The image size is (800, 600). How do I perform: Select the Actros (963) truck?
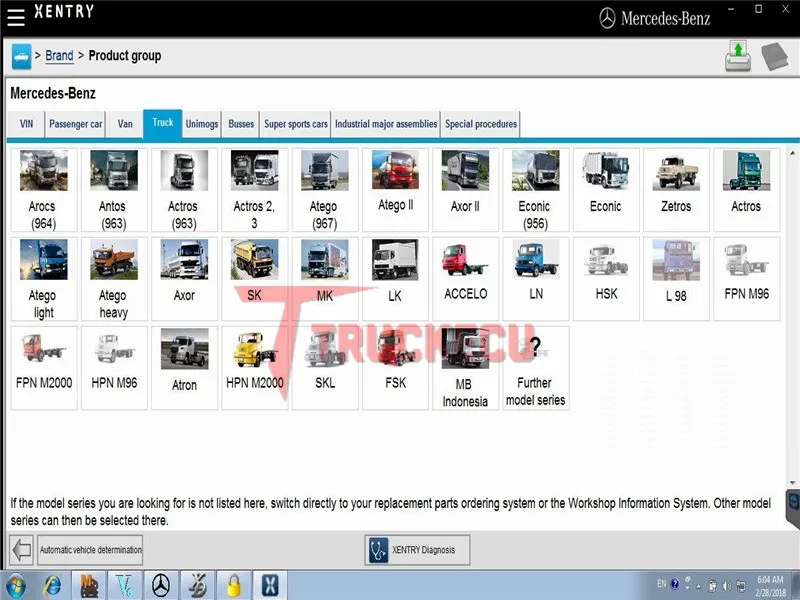(x=184, y=190)
